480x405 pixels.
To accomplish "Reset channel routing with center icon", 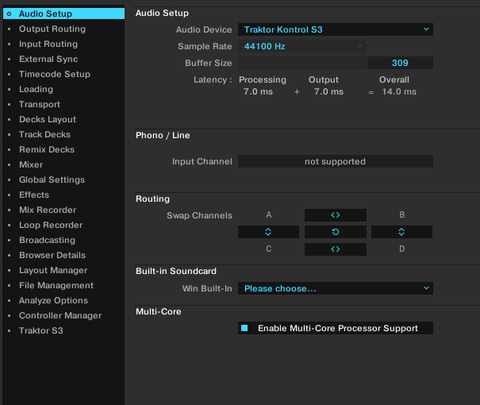I will pyautogui.click(x=335, y=232).
